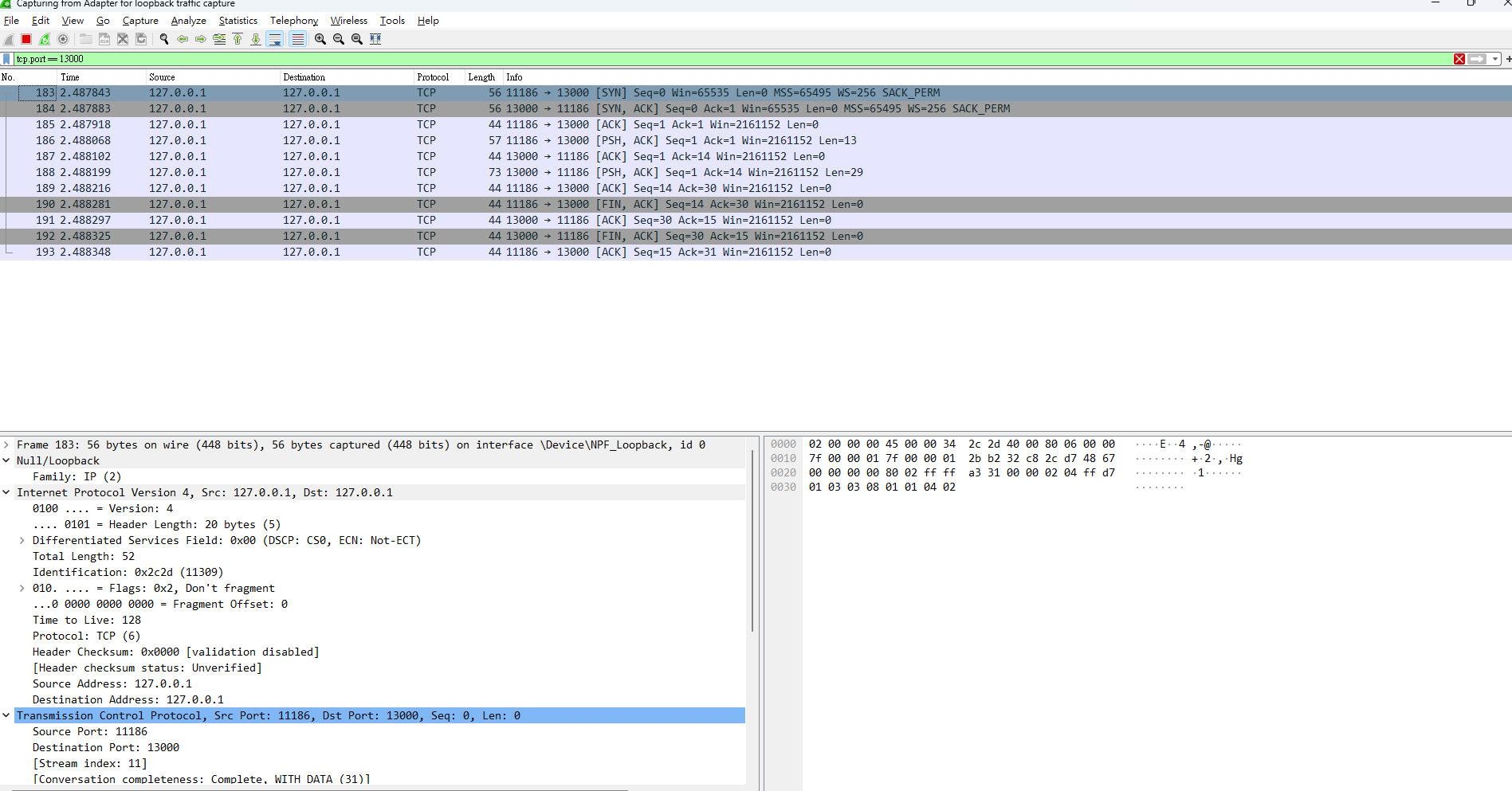Open the display filter history dropdown

tap(1495, 59)
